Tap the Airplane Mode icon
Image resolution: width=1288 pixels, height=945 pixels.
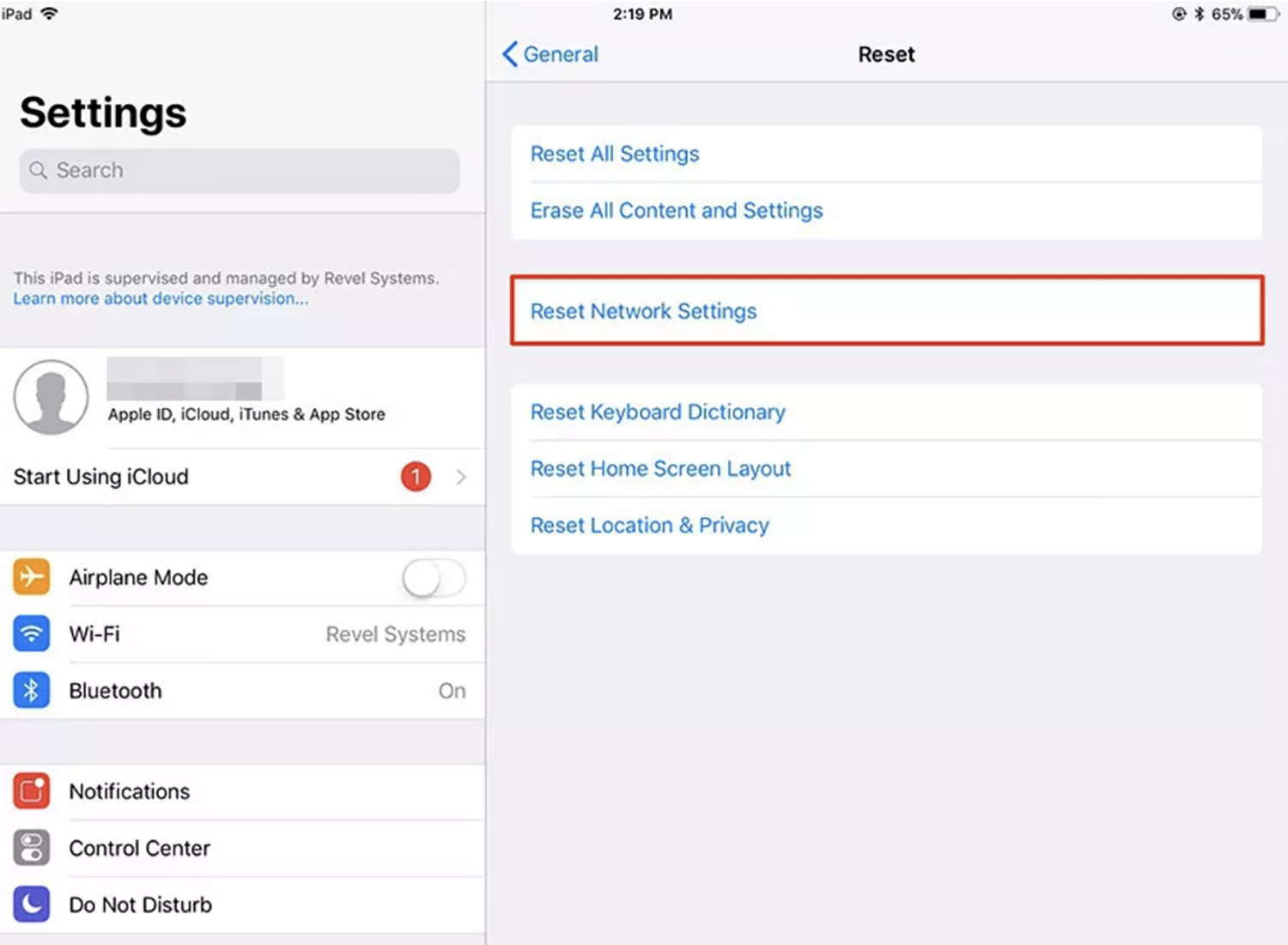(31, 576)
